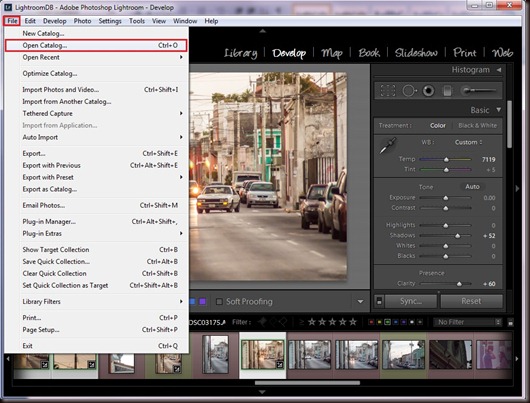Filter by yellow color label

(x=379, y=322)
